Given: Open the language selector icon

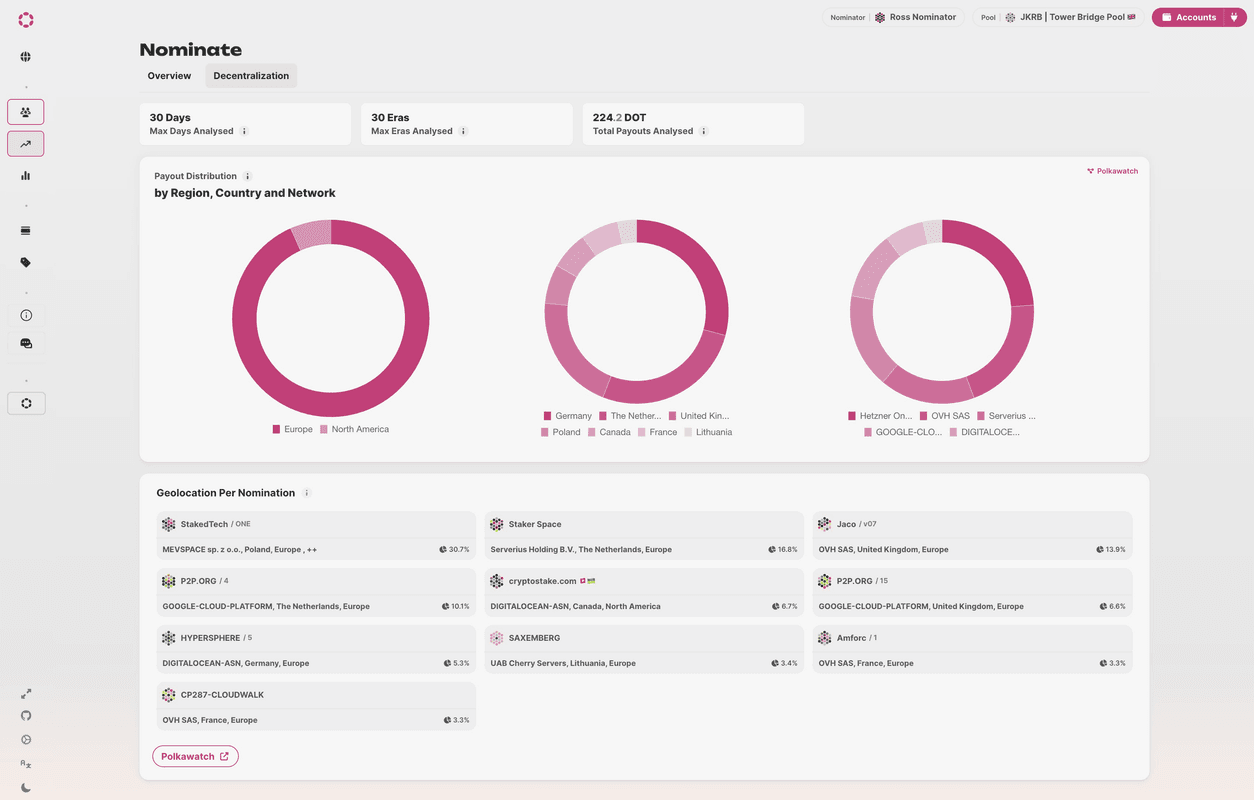Looking at the screenshot, I should (x=26, y=764).
